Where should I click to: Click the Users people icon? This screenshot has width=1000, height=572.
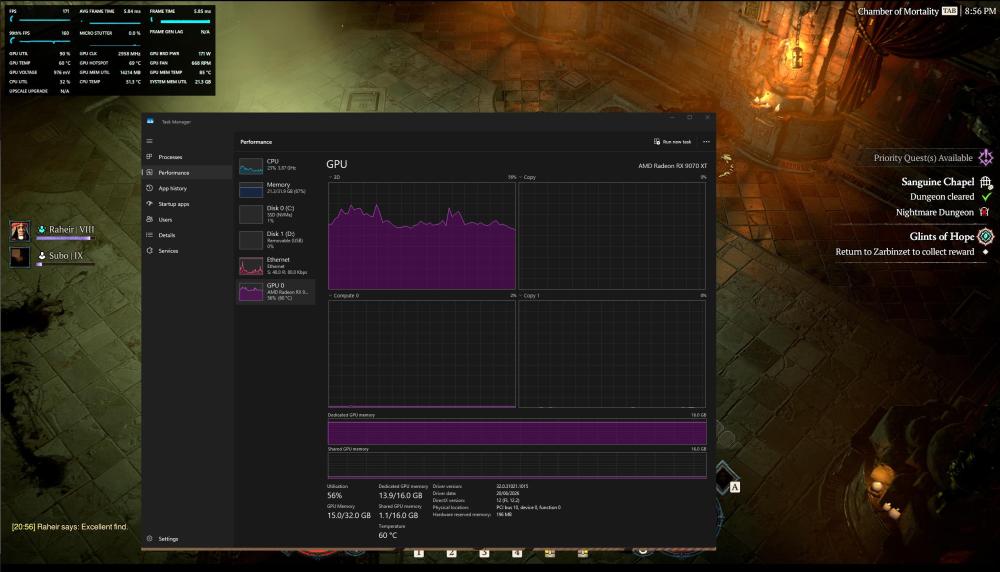149,219
